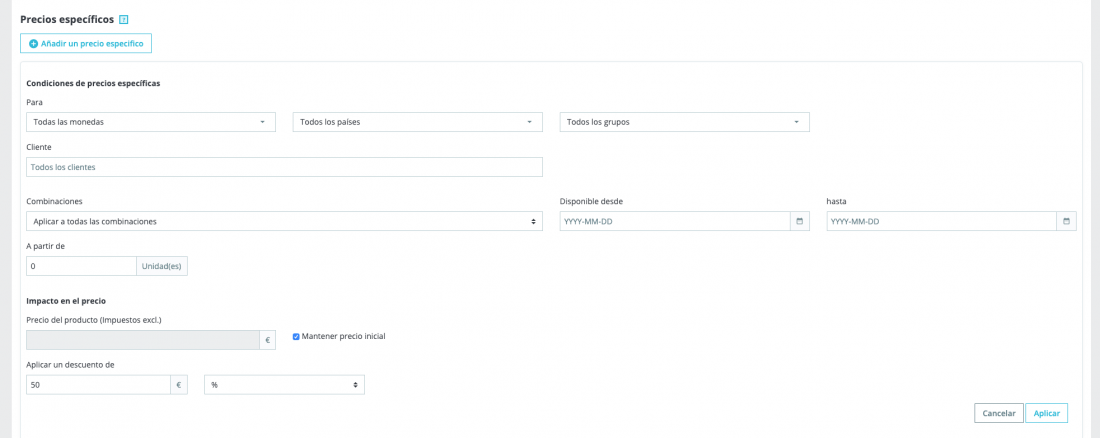The height and width of the screenshot is (438, 1100).
Task: Click Añadir un precio específico button
Action: 86,44
